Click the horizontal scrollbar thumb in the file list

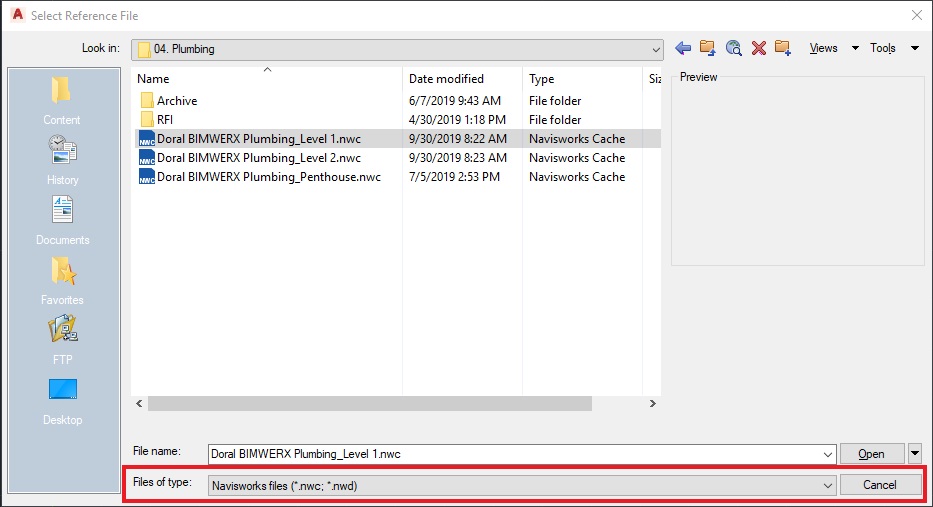370,403
